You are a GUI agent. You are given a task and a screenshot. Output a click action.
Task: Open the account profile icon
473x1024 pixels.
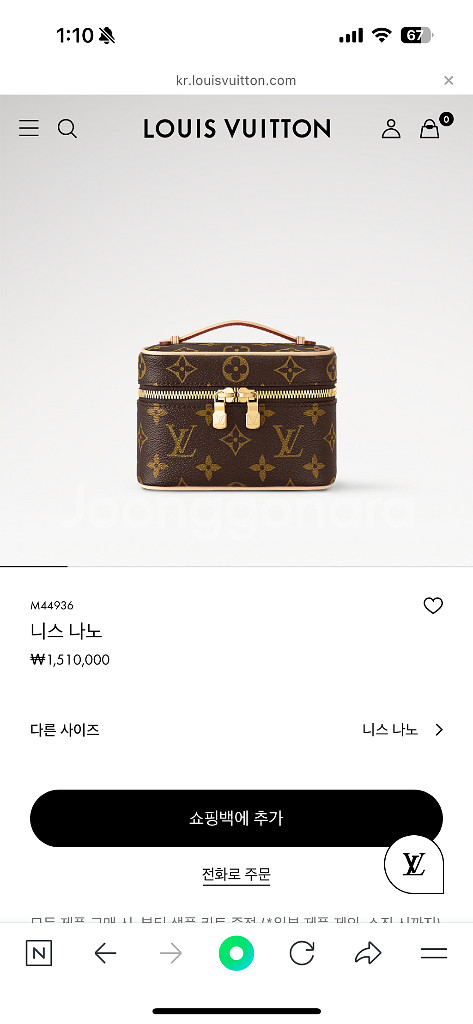[391, 128]
